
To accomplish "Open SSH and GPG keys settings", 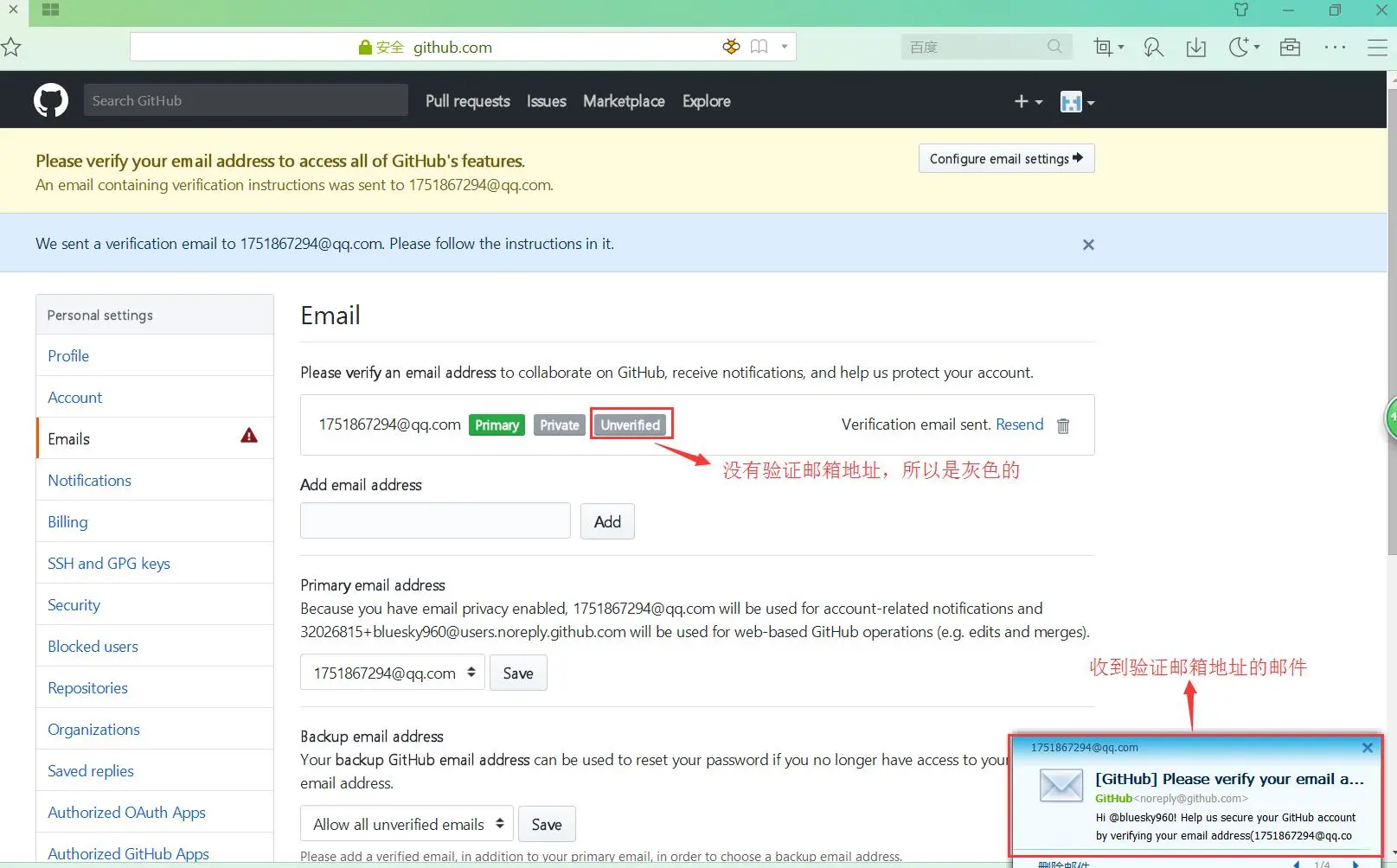I will (x=155, y=564).
